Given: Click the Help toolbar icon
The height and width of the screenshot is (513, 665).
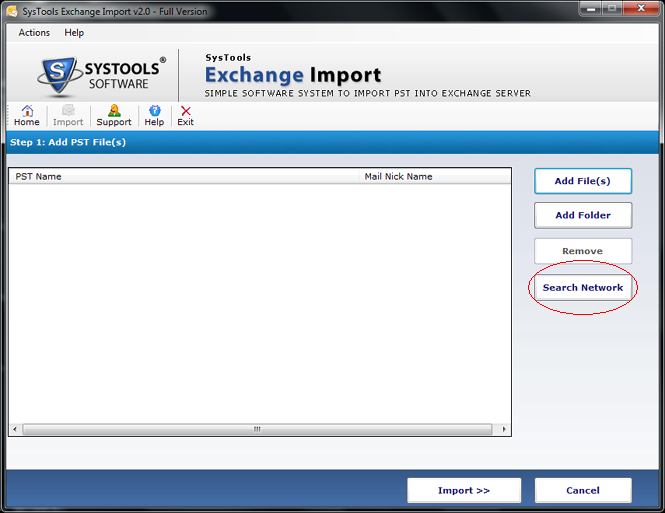Looking at the screenshot, I should 154,116.
